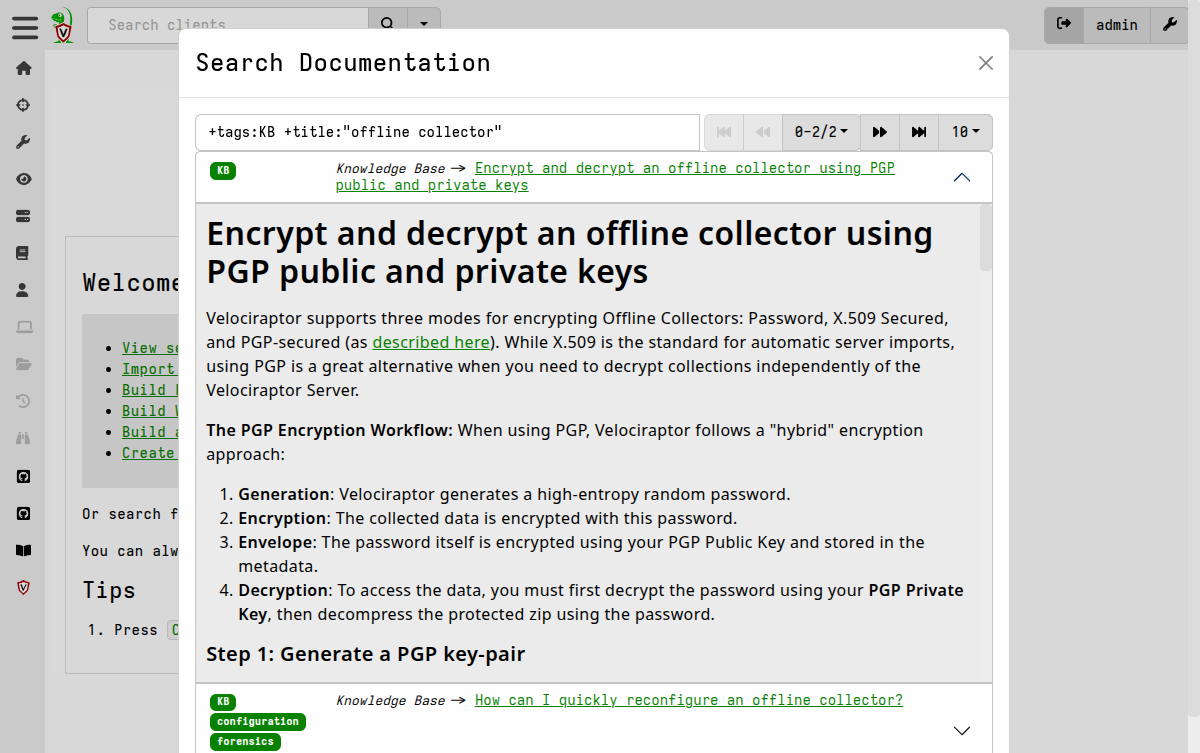
Task: Click the logout icon at top right
Action: (1063, 24)
